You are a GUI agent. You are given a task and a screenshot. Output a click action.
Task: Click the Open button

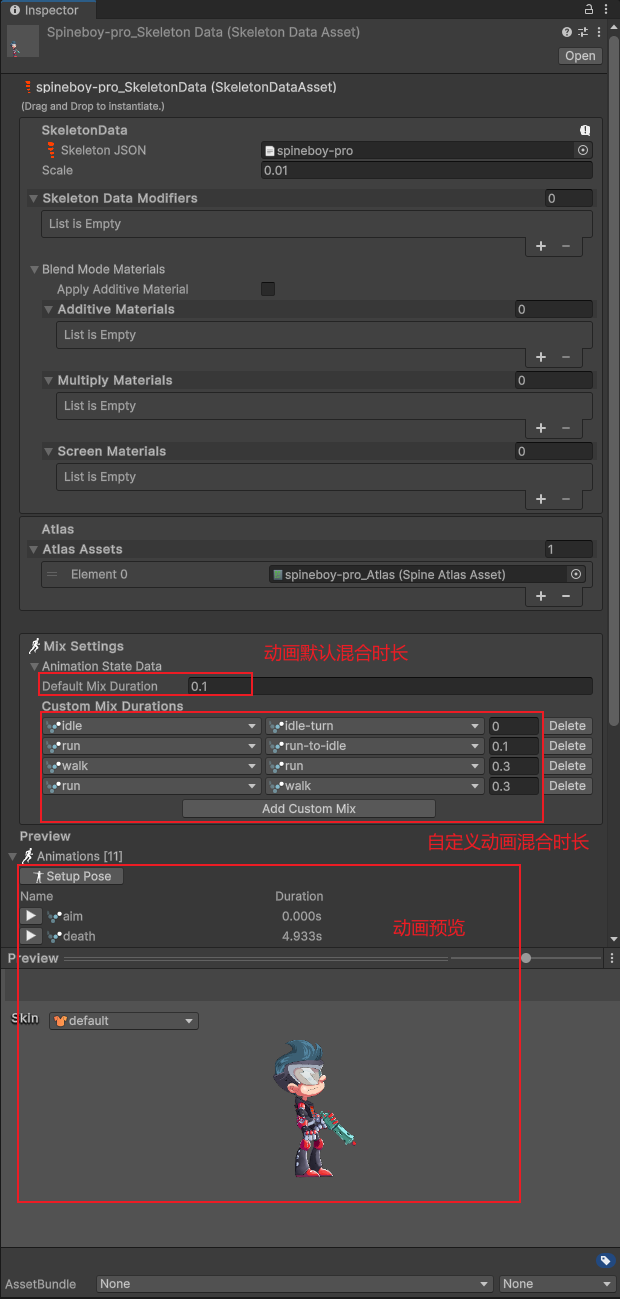pyautogui.click(x=580, y=56)
